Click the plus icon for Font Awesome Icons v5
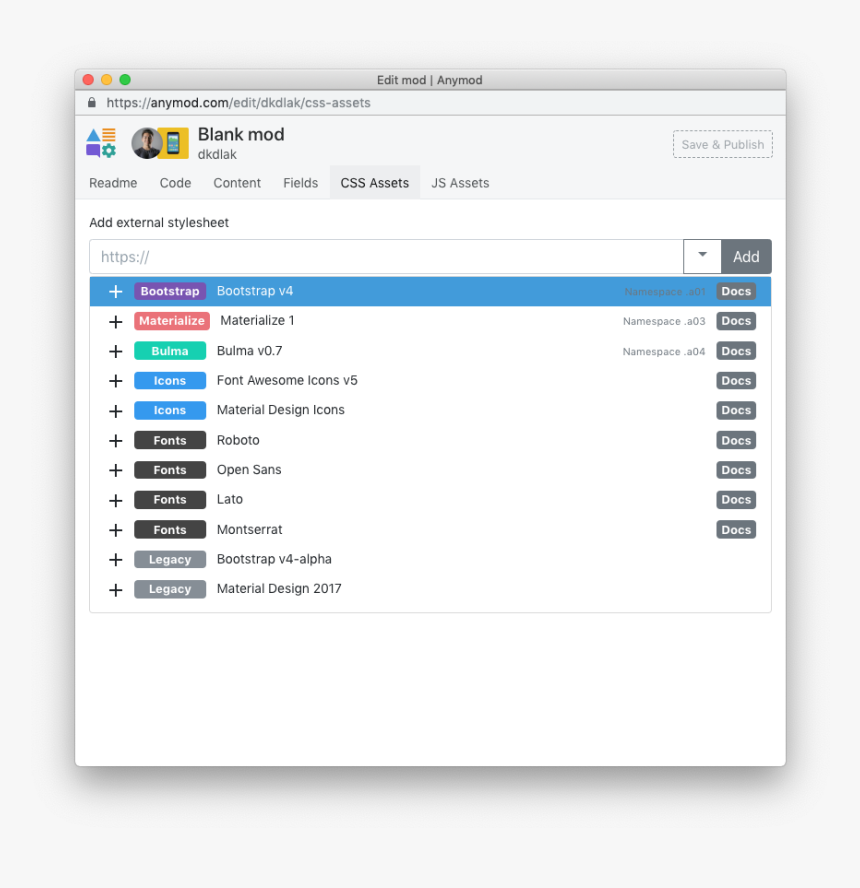Screen dimensions: 860x888 (x=115, y=381)
